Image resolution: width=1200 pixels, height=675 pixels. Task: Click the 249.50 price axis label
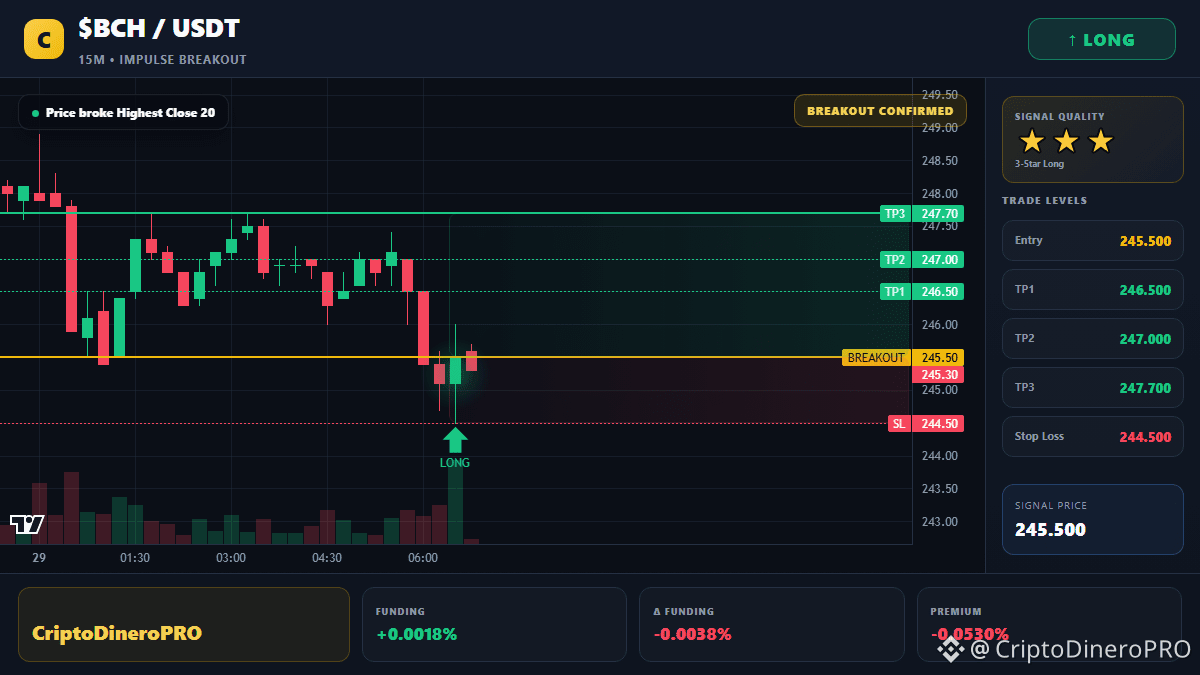940,95
